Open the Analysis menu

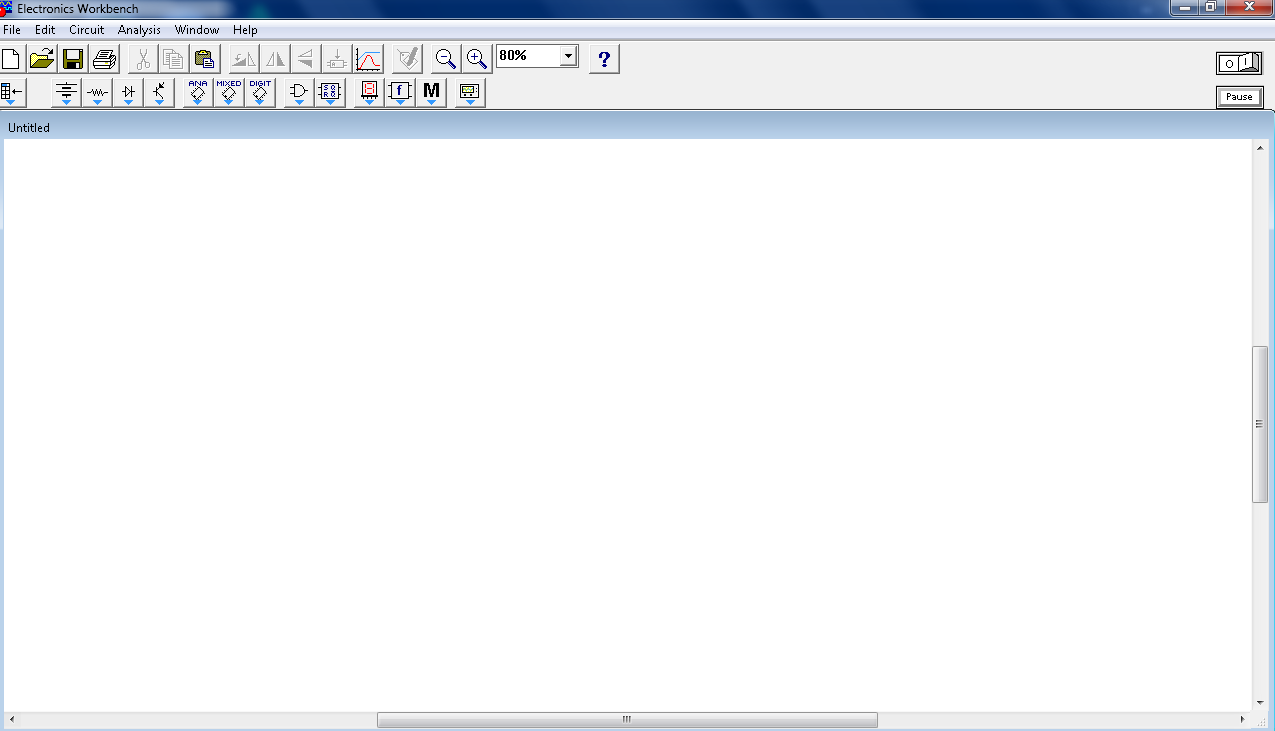139,30
